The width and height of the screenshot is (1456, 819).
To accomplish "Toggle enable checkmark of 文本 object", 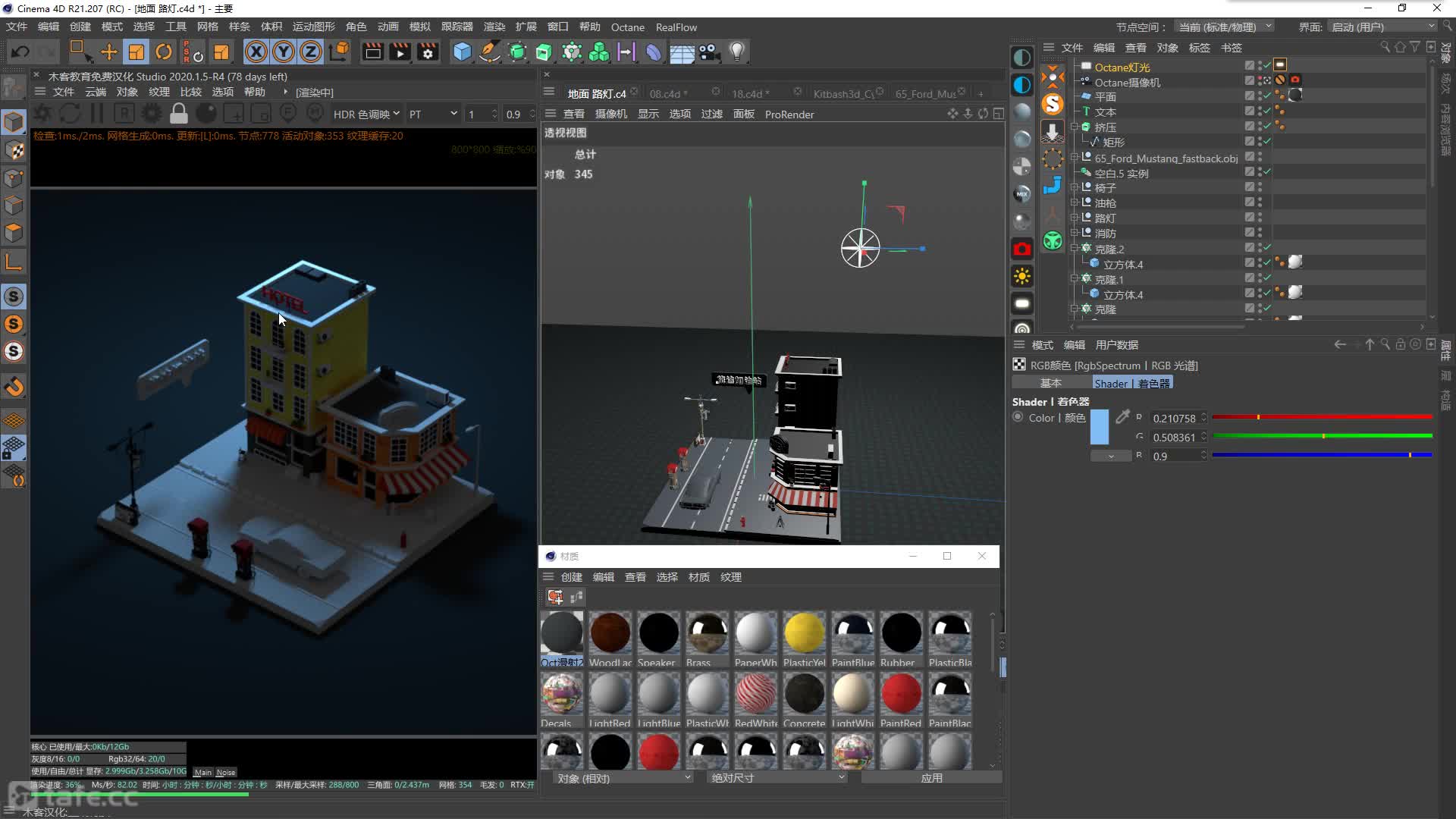I will tap(1266, 111).
